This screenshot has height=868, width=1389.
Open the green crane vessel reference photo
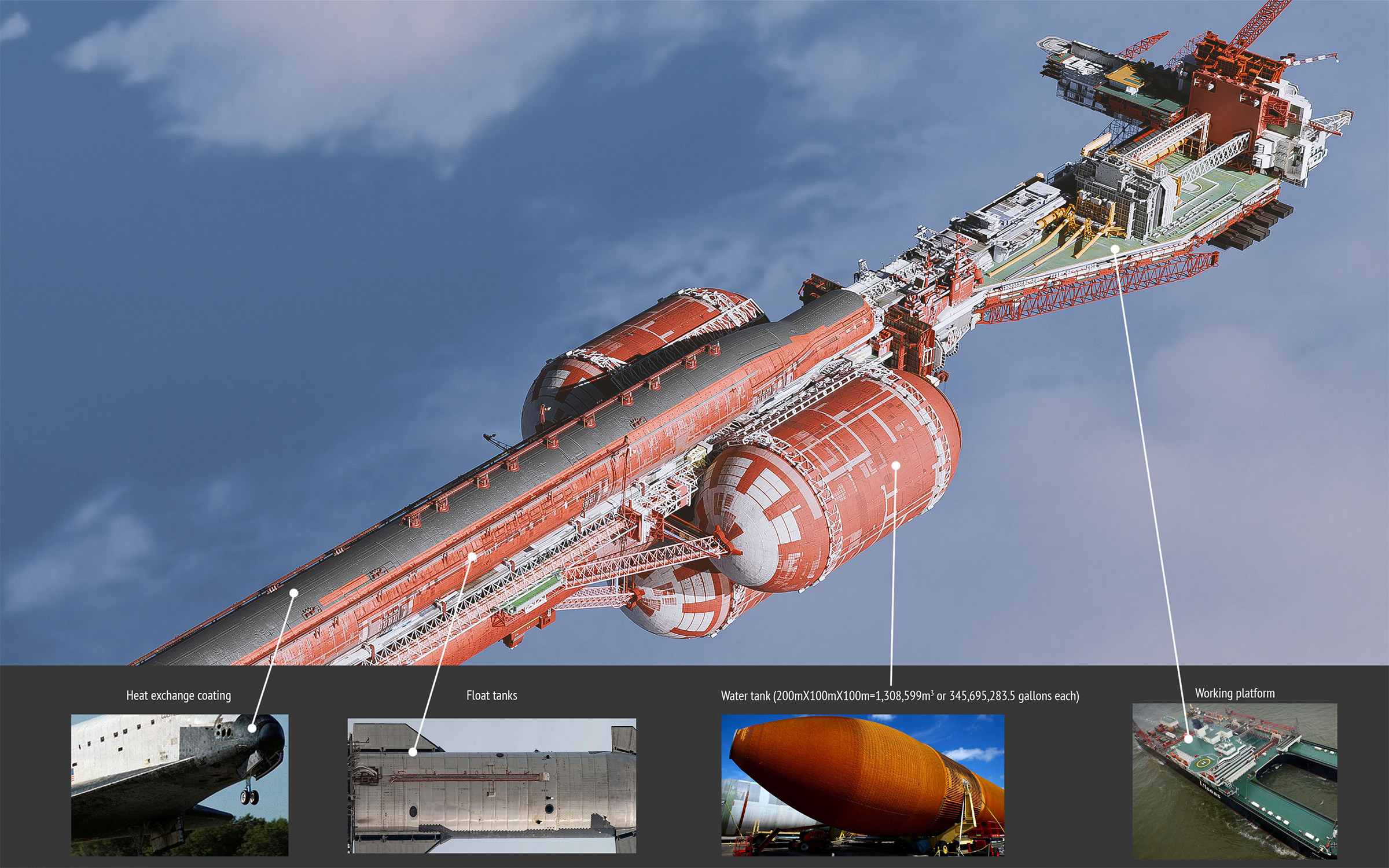click(1234, 781)
